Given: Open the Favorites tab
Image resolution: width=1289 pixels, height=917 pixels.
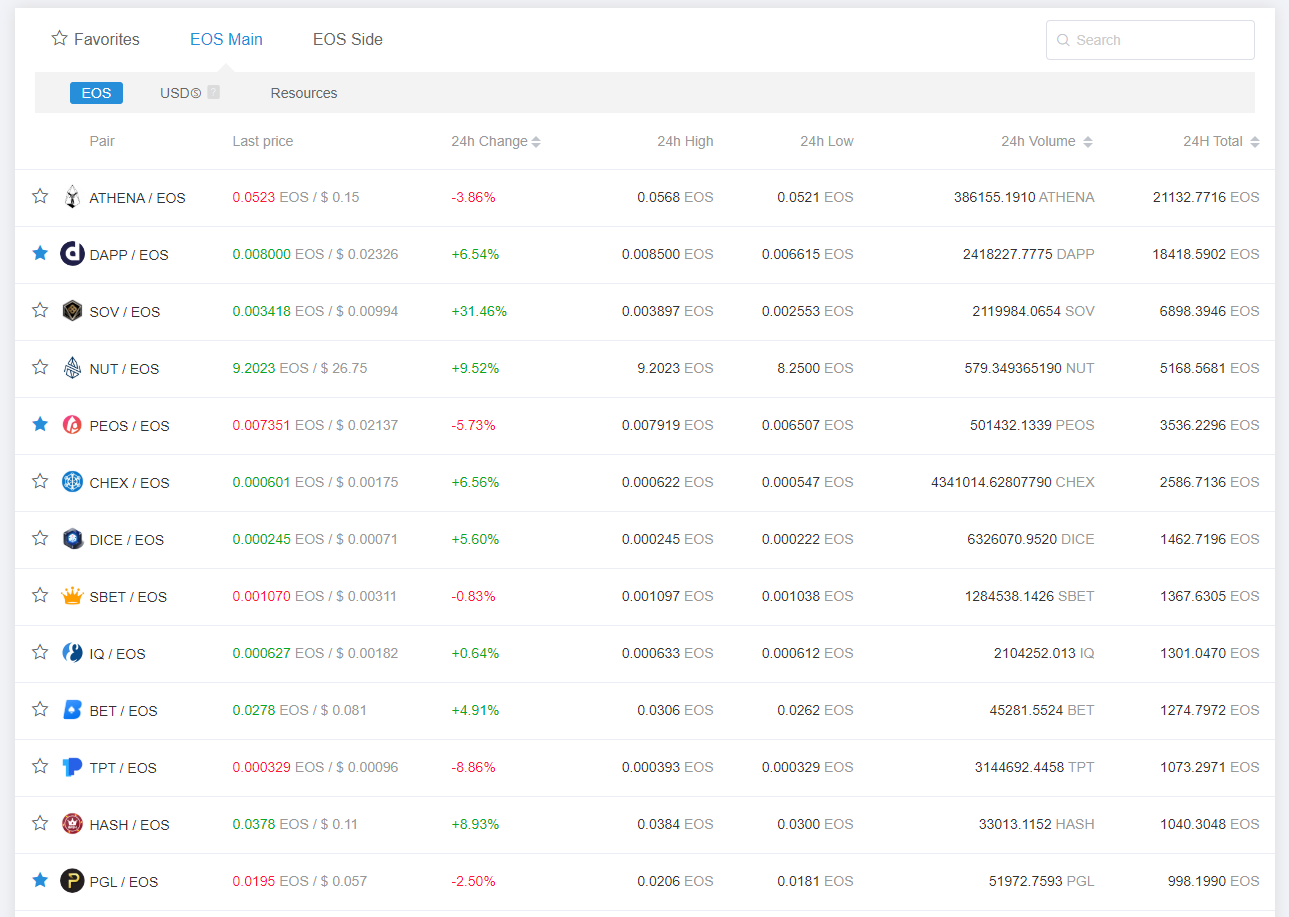Looking at the screenshot, I should [x=96, y=40].
